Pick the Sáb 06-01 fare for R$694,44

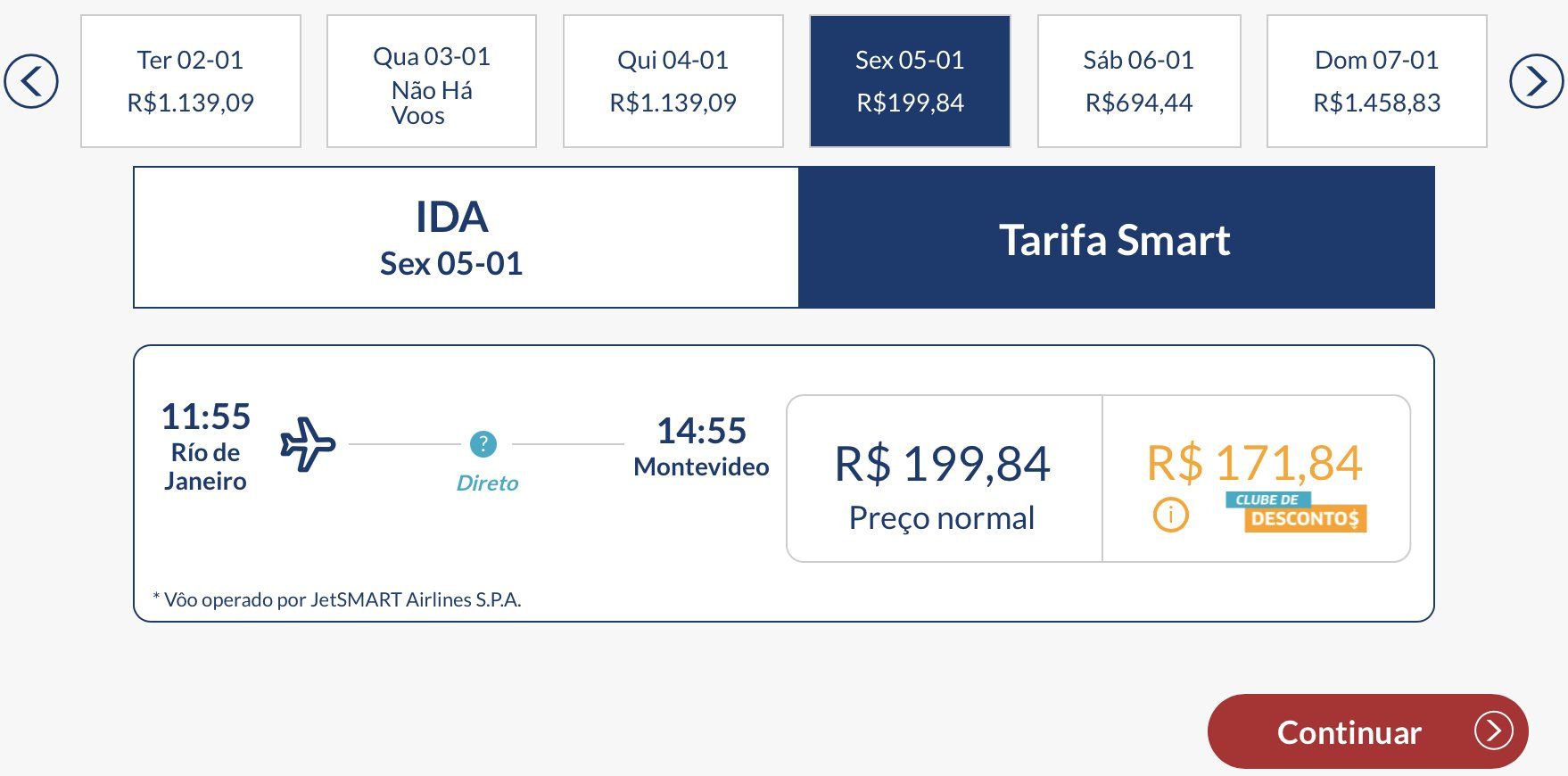[x=1139, y=81]
